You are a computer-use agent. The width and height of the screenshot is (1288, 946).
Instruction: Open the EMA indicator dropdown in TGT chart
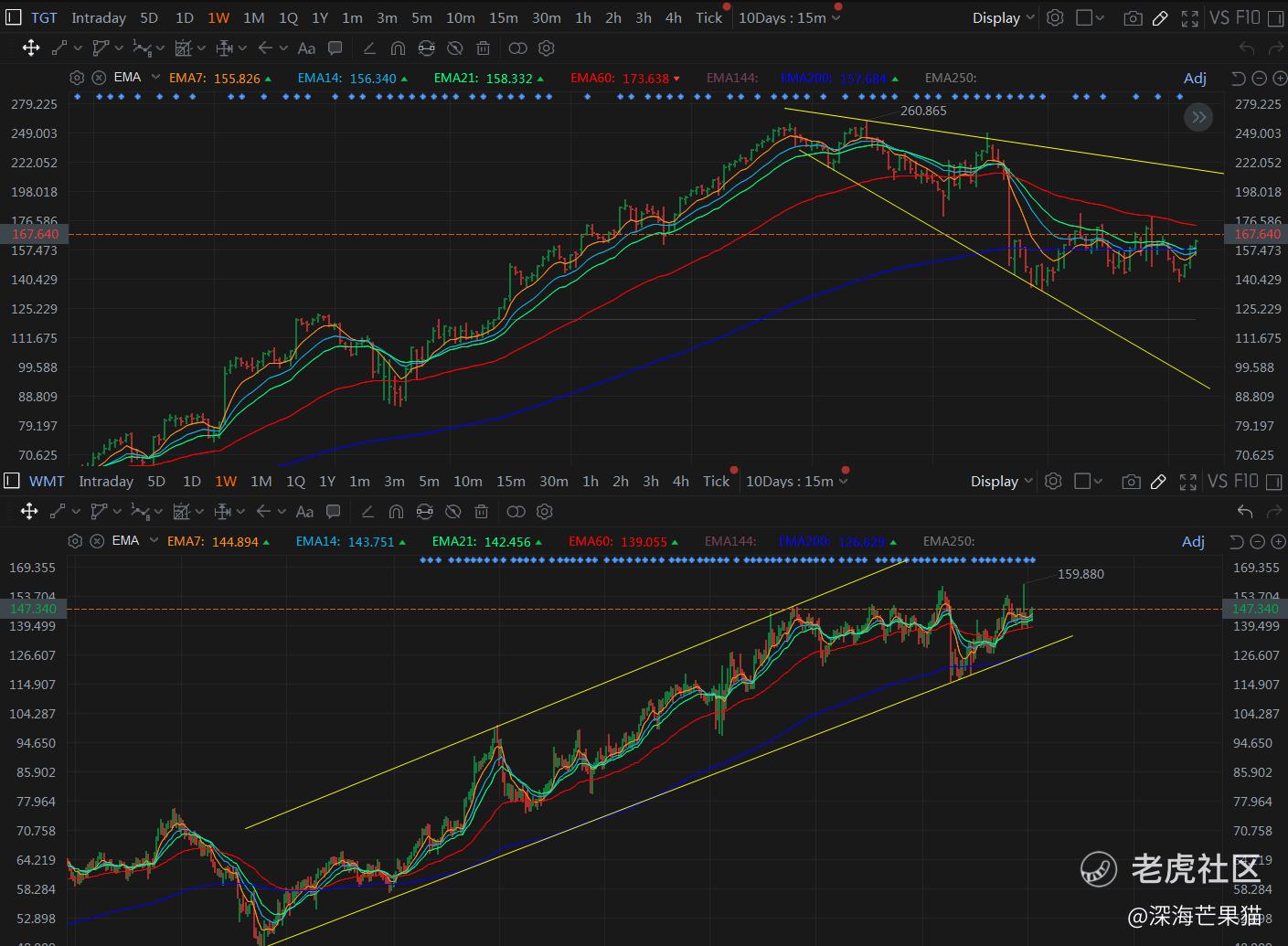coord(155,78)
